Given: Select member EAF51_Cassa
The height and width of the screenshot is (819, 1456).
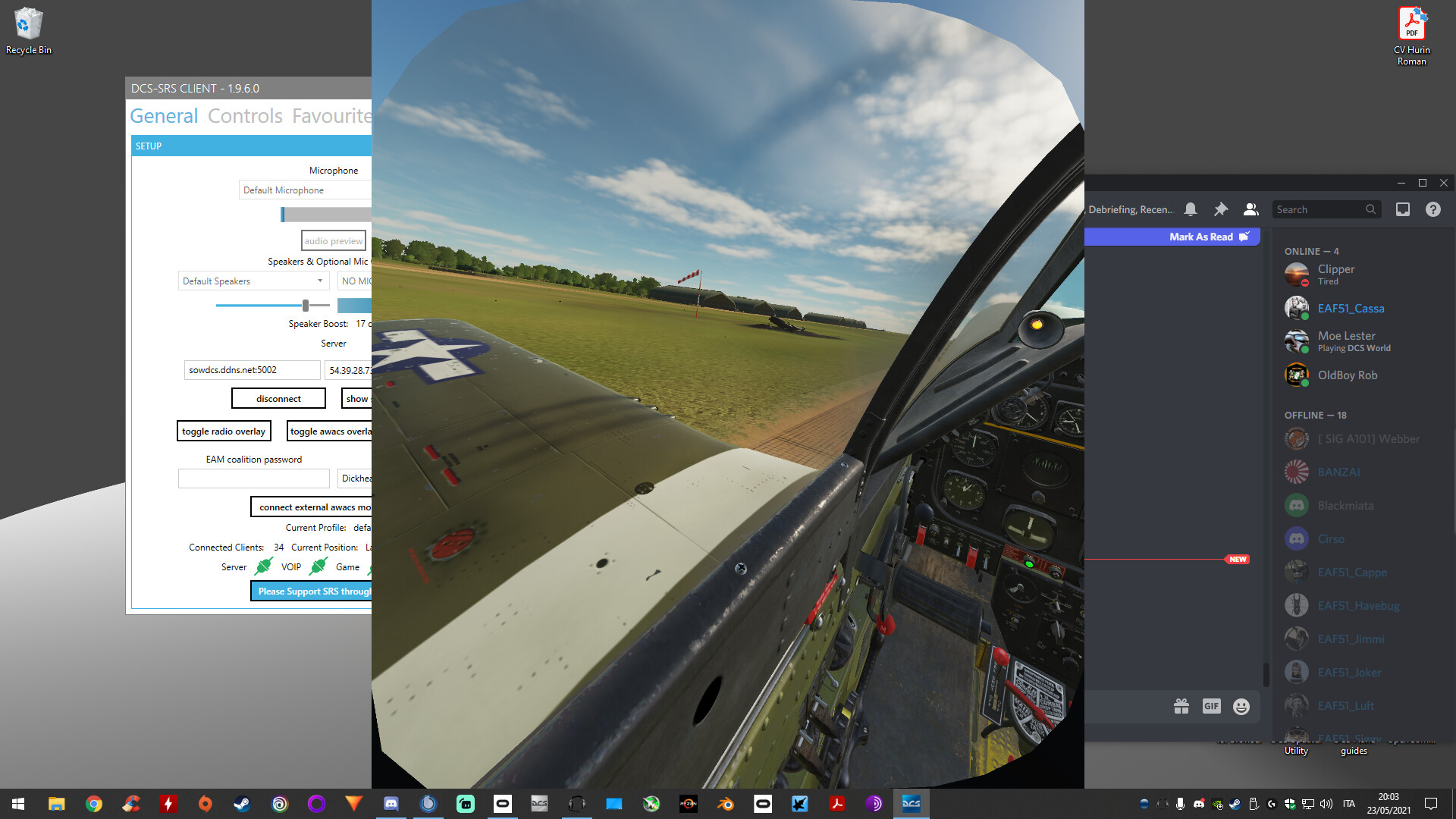Looking at the screenshot, I should pyautogui.click(x=1362, y=308).
